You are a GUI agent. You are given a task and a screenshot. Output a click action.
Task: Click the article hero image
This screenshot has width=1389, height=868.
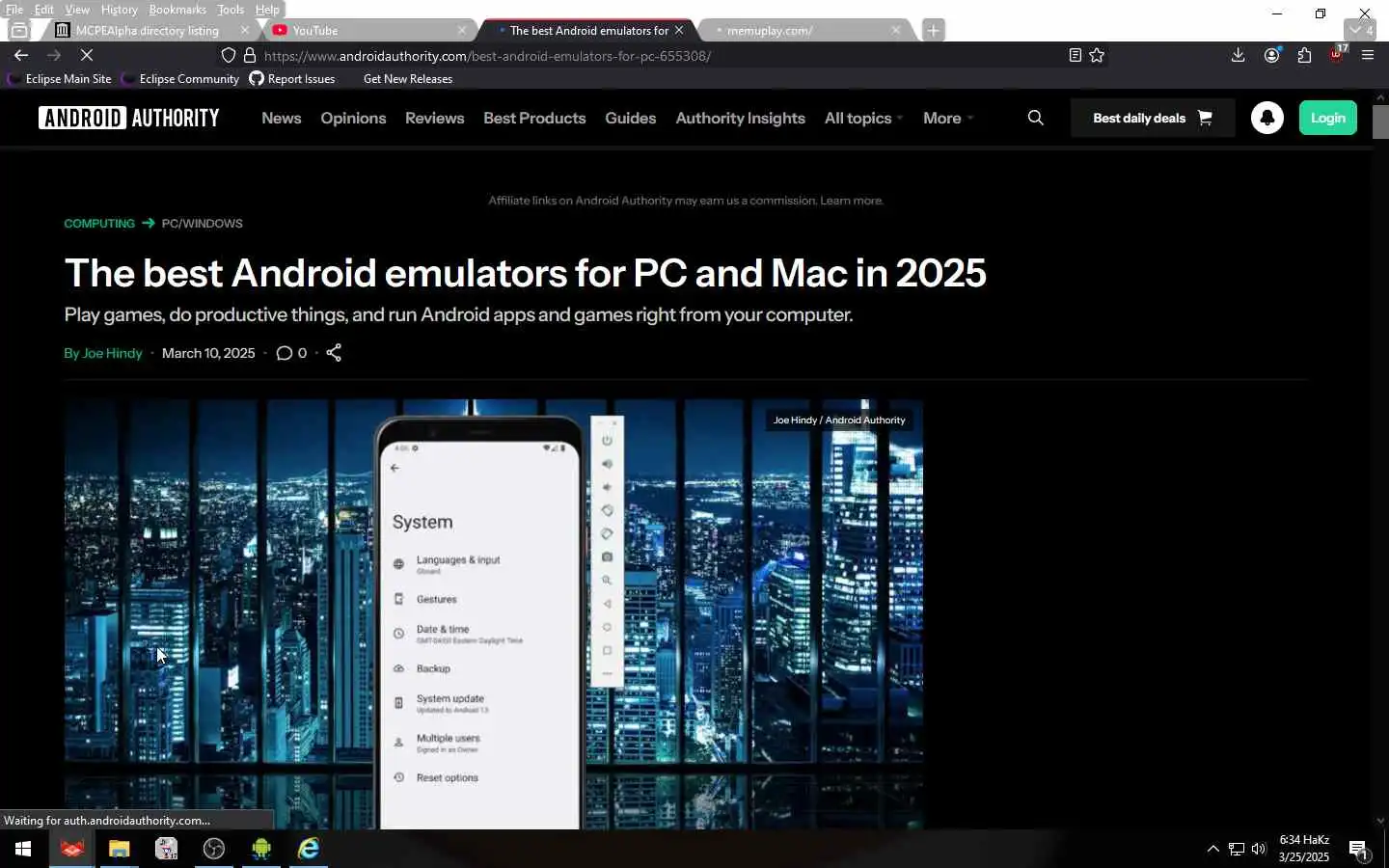[x=493, y=614]
